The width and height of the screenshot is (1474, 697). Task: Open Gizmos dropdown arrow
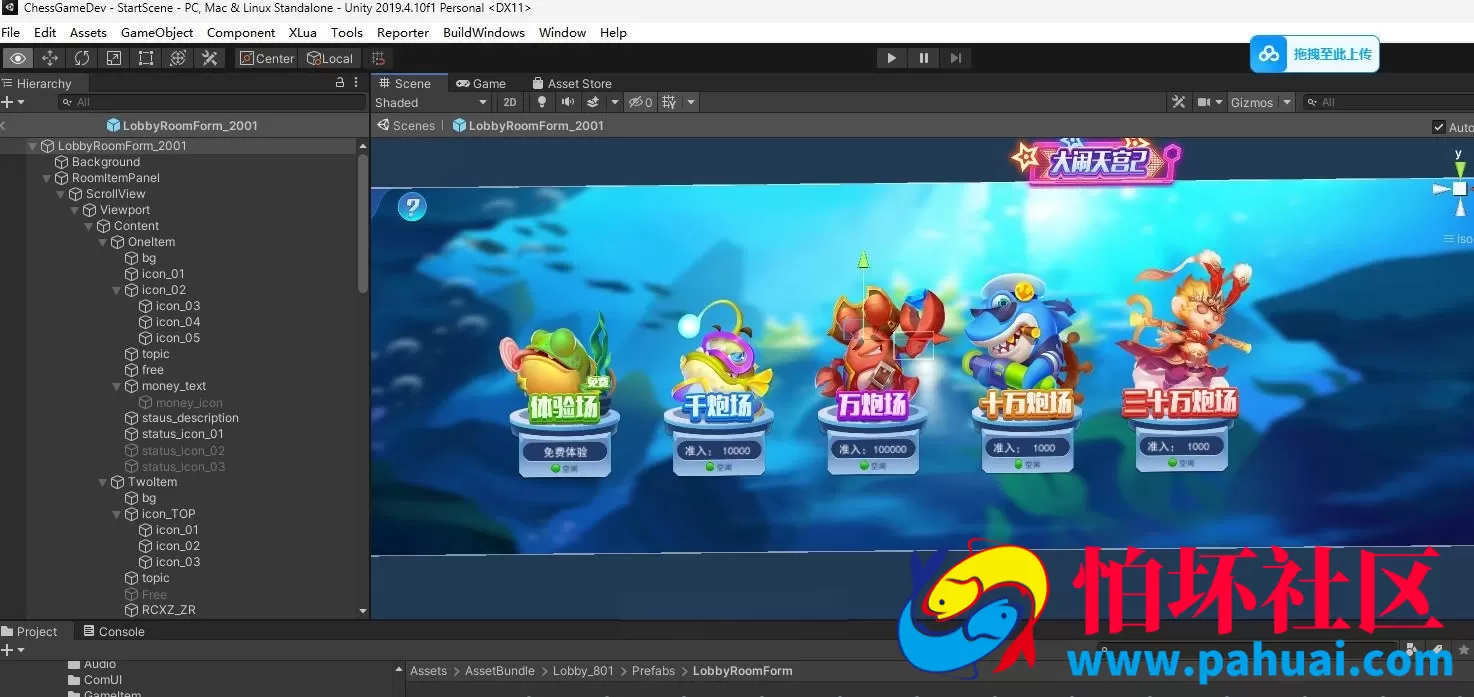tap(1287, 102)
